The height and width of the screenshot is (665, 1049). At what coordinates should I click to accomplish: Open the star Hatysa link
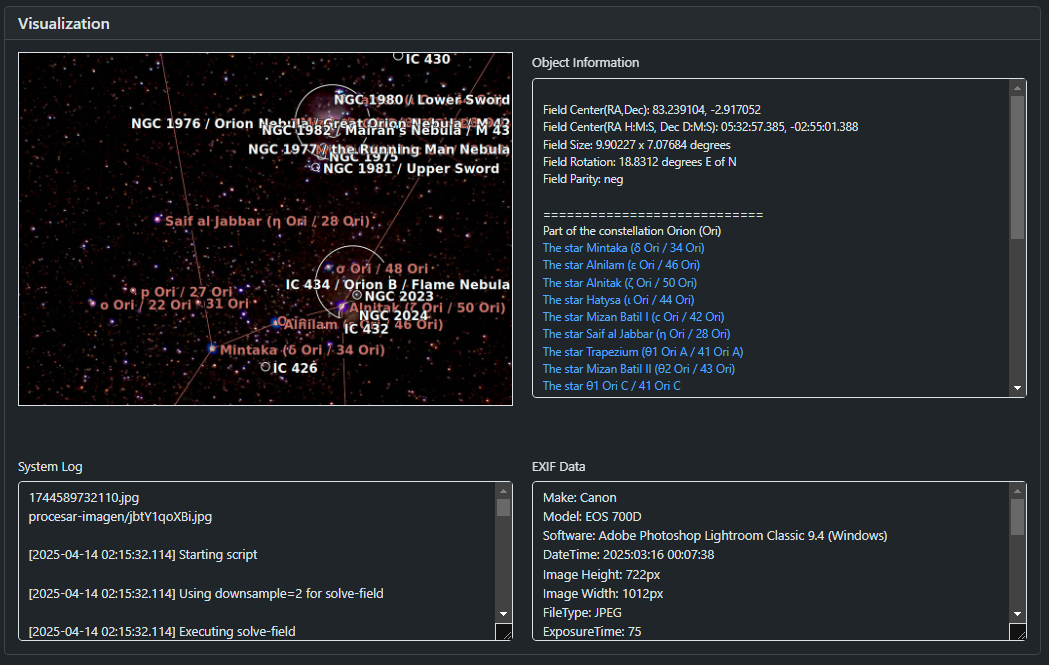pyautogui.click(x=617, y=300)
